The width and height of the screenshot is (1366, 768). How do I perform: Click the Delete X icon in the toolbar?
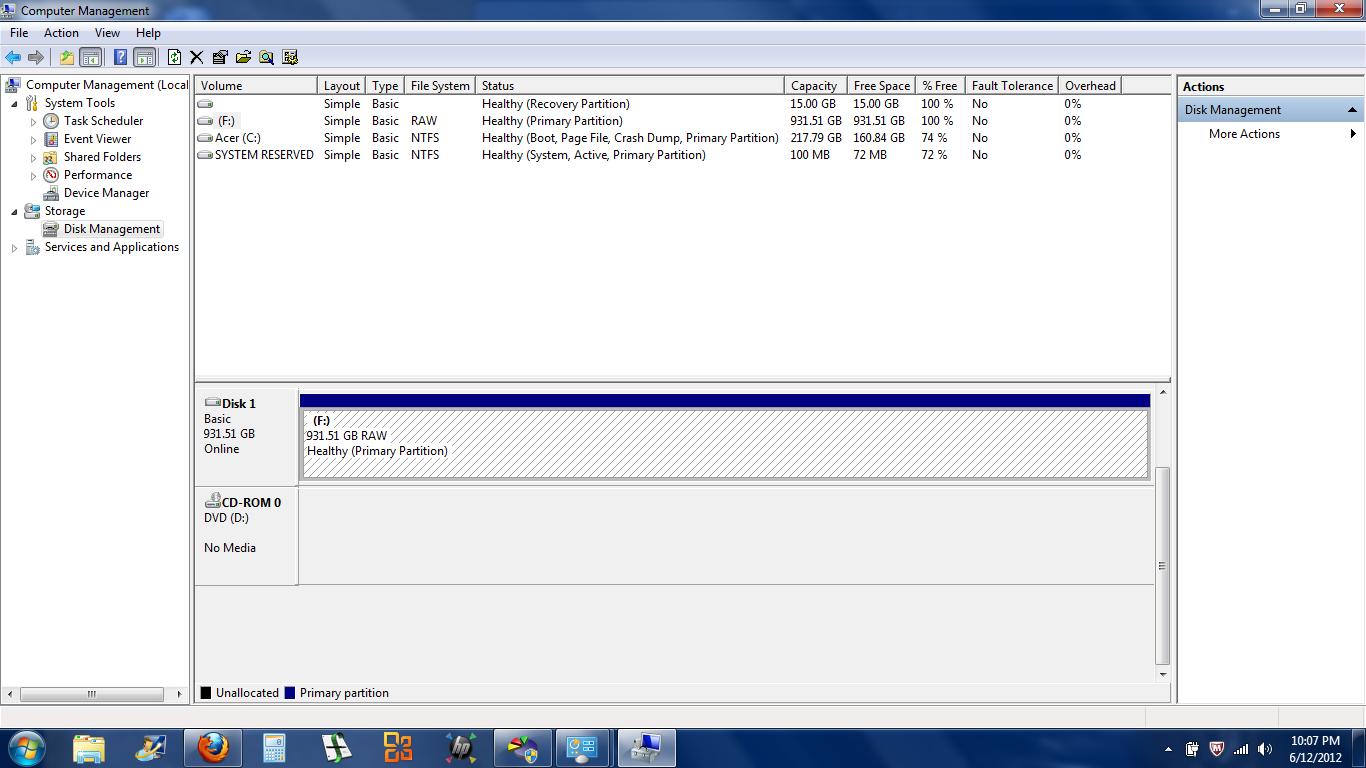pyautogui.click(x=196, y=57)
